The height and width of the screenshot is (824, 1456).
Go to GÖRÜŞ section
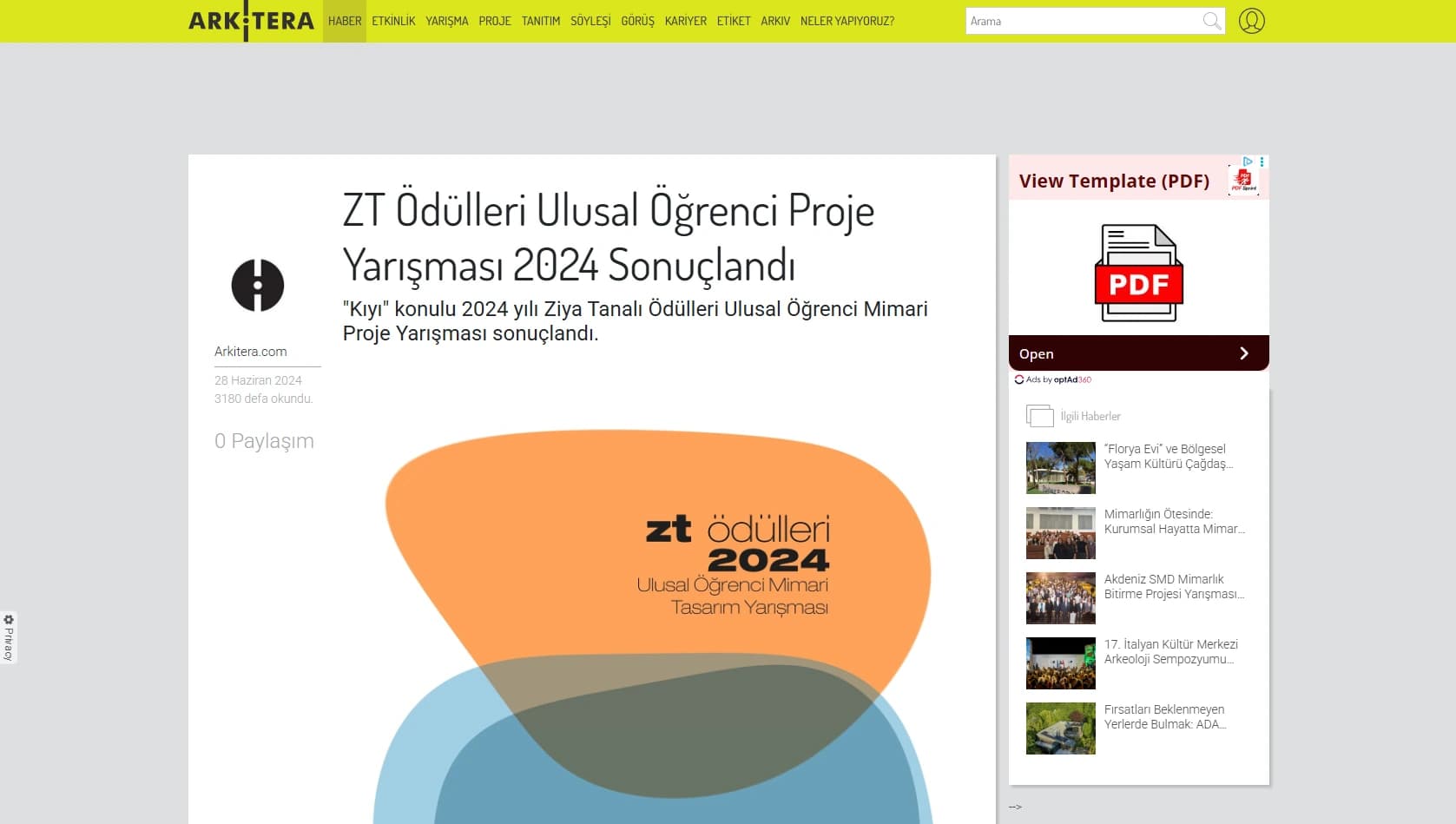637,21
